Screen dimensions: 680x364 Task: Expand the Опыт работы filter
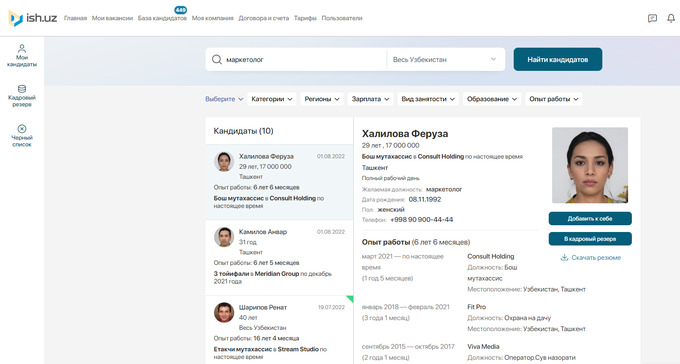click(x=554, y=99)
